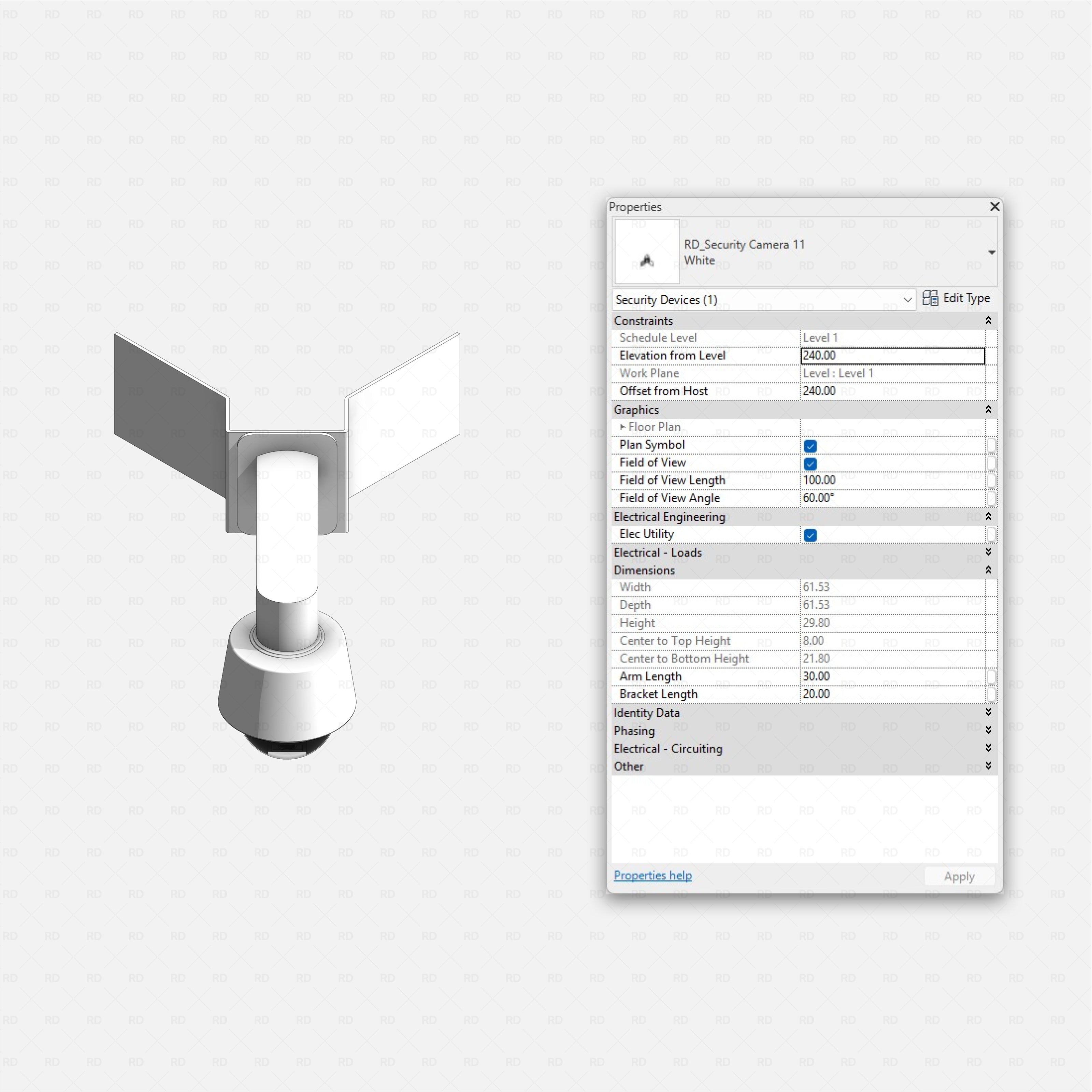Click the Edit Type button

click(956, 299)
